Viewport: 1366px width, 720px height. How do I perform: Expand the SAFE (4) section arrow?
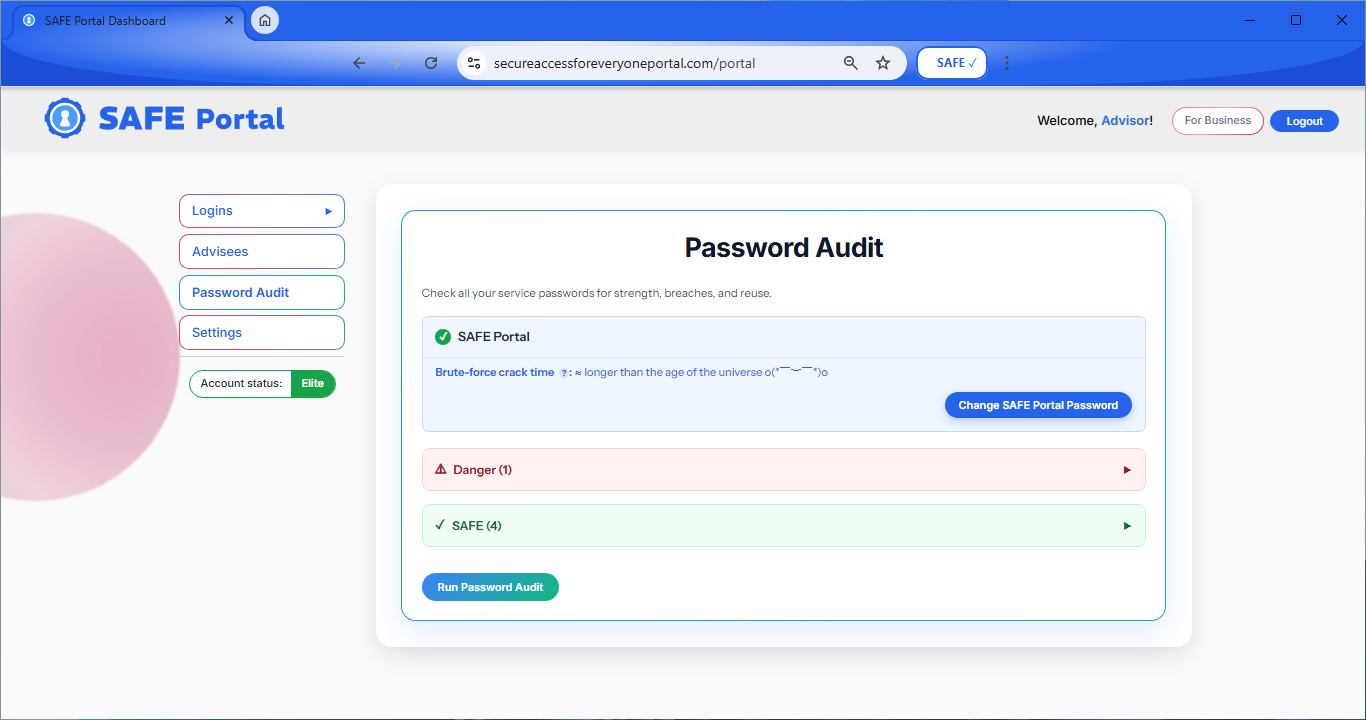pos(1127,526)
